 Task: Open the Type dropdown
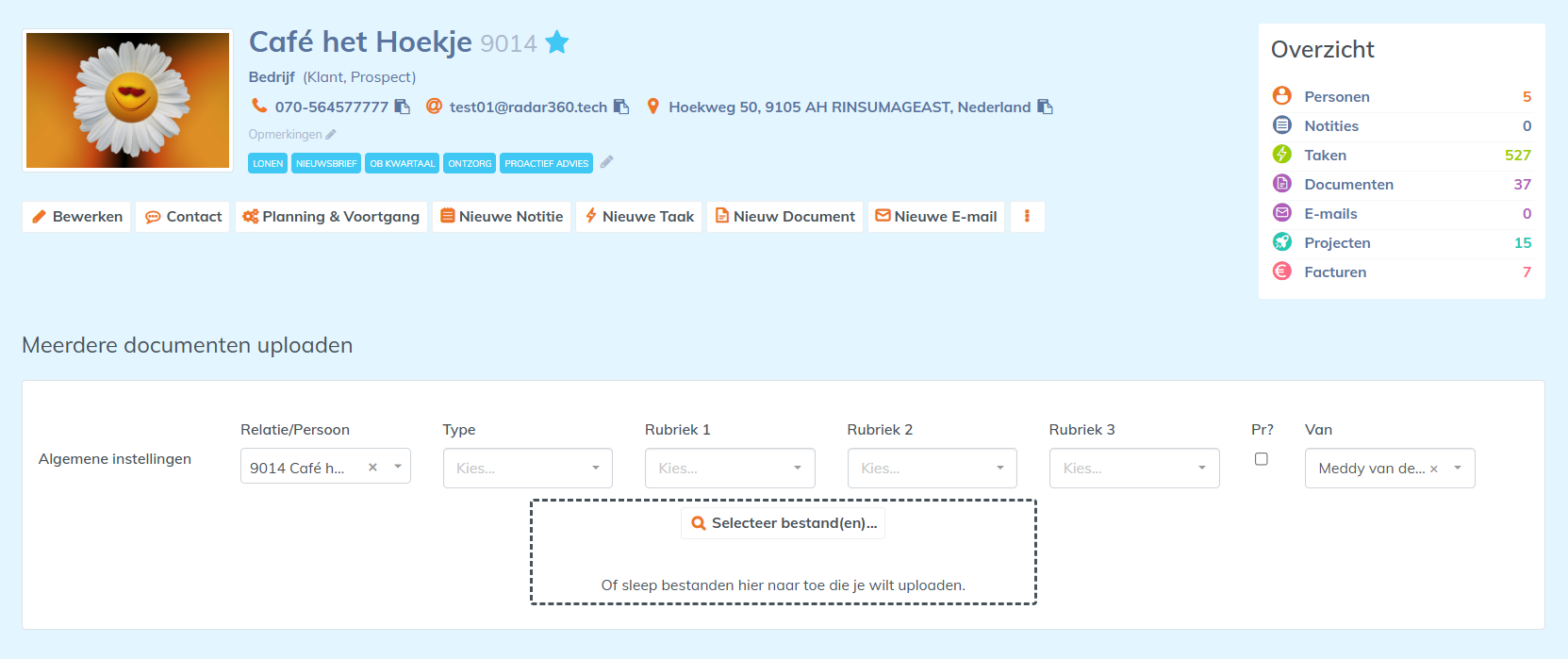(528, 468)
